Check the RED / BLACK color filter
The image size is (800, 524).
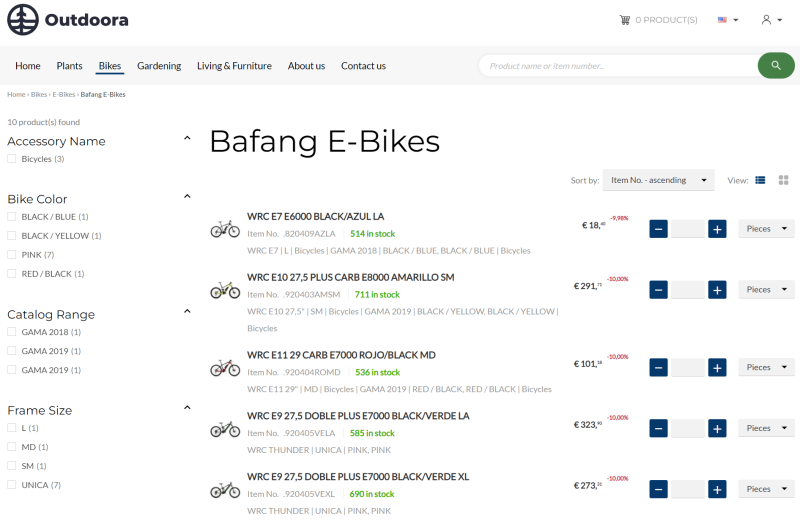[12, 273]
